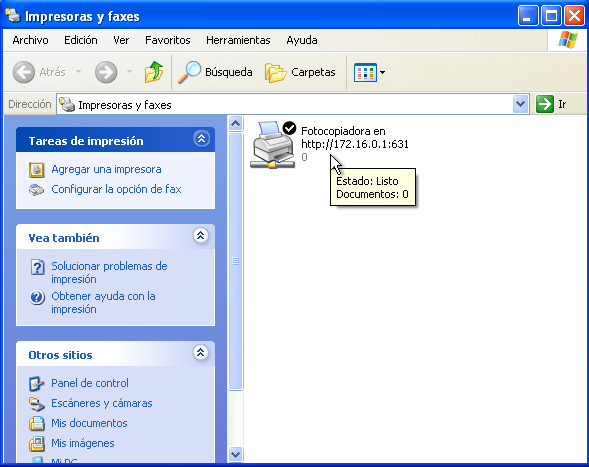Close the Impresoras y faxes window
This screenshot has height=467, width=589.
[574, 16]
